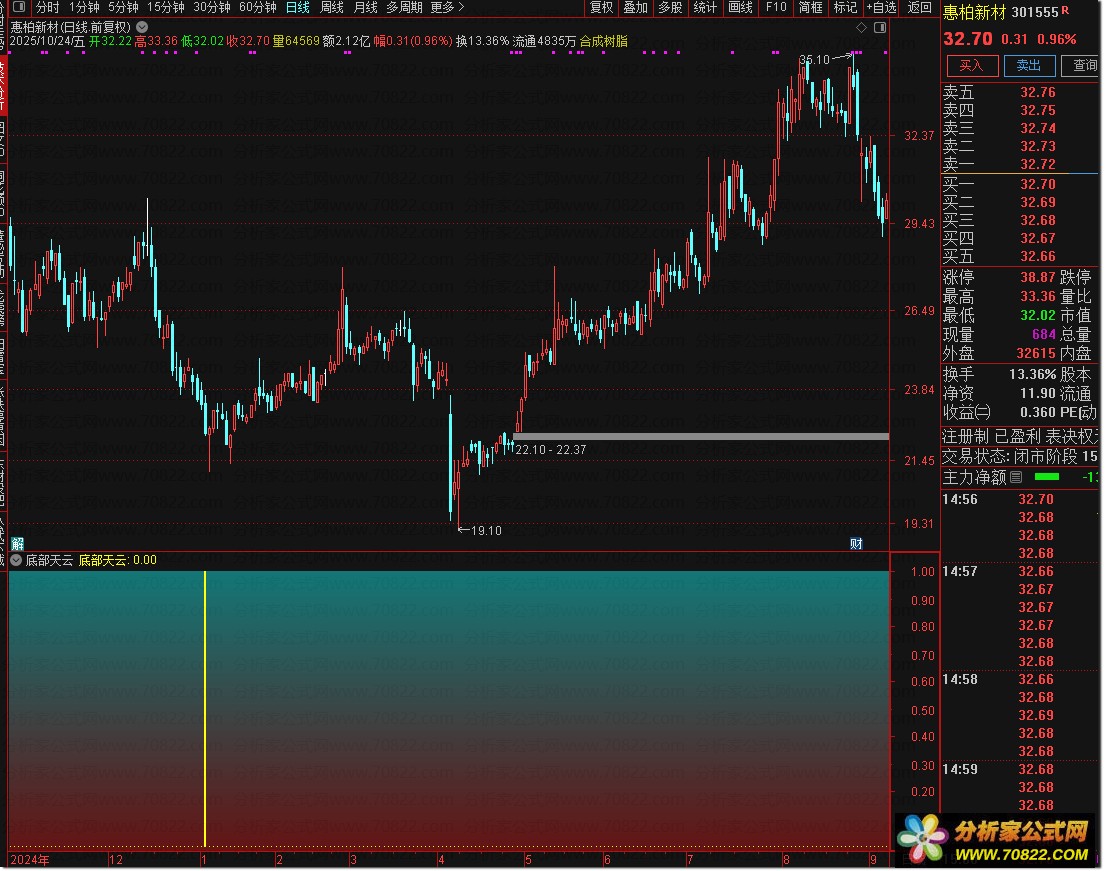Viewport: 1105px width, 871px height.
Task: Click the yellow vertical signal line
Action: click(x=204, y=708)
